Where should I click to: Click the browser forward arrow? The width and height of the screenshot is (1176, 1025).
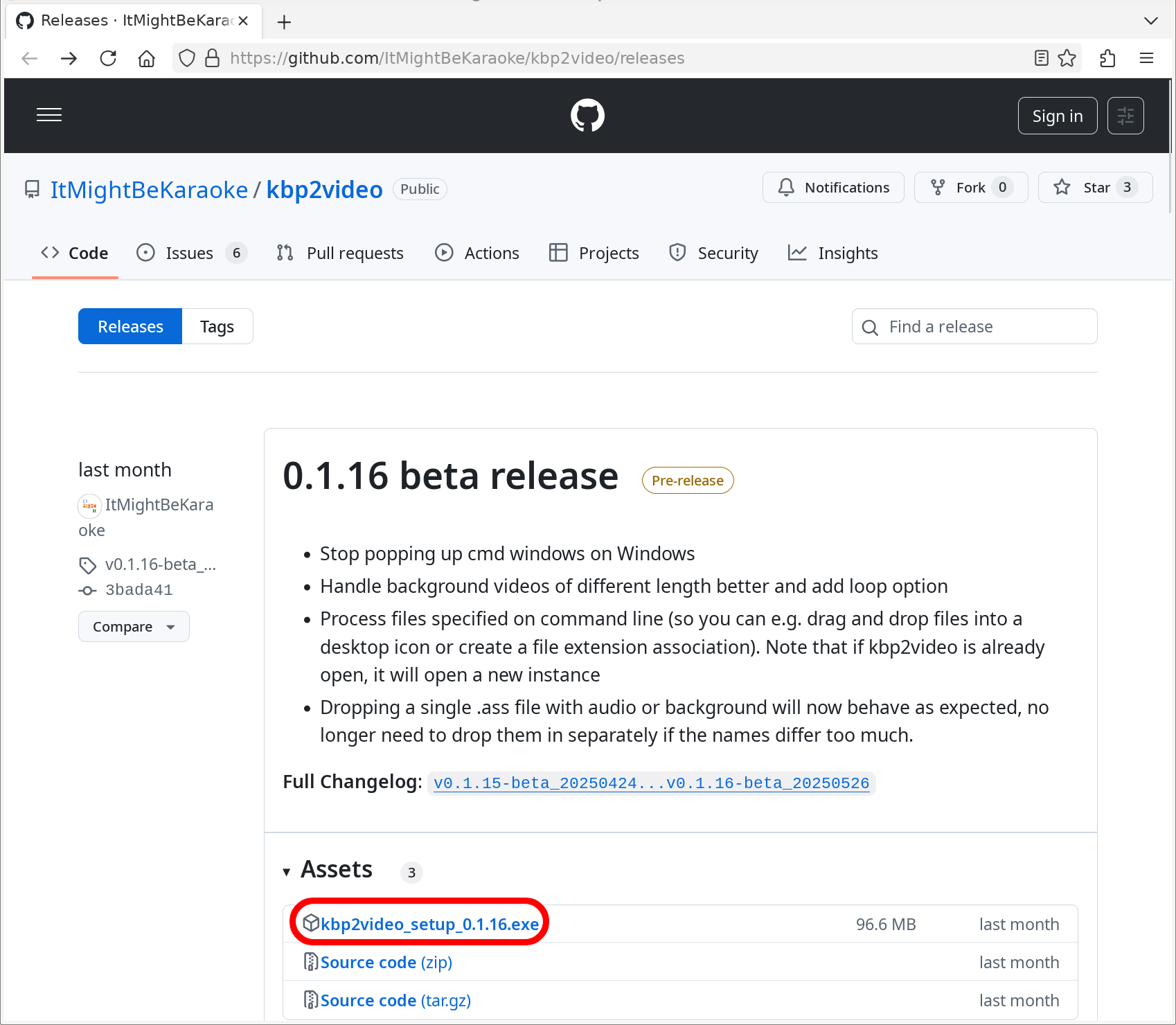69,58
